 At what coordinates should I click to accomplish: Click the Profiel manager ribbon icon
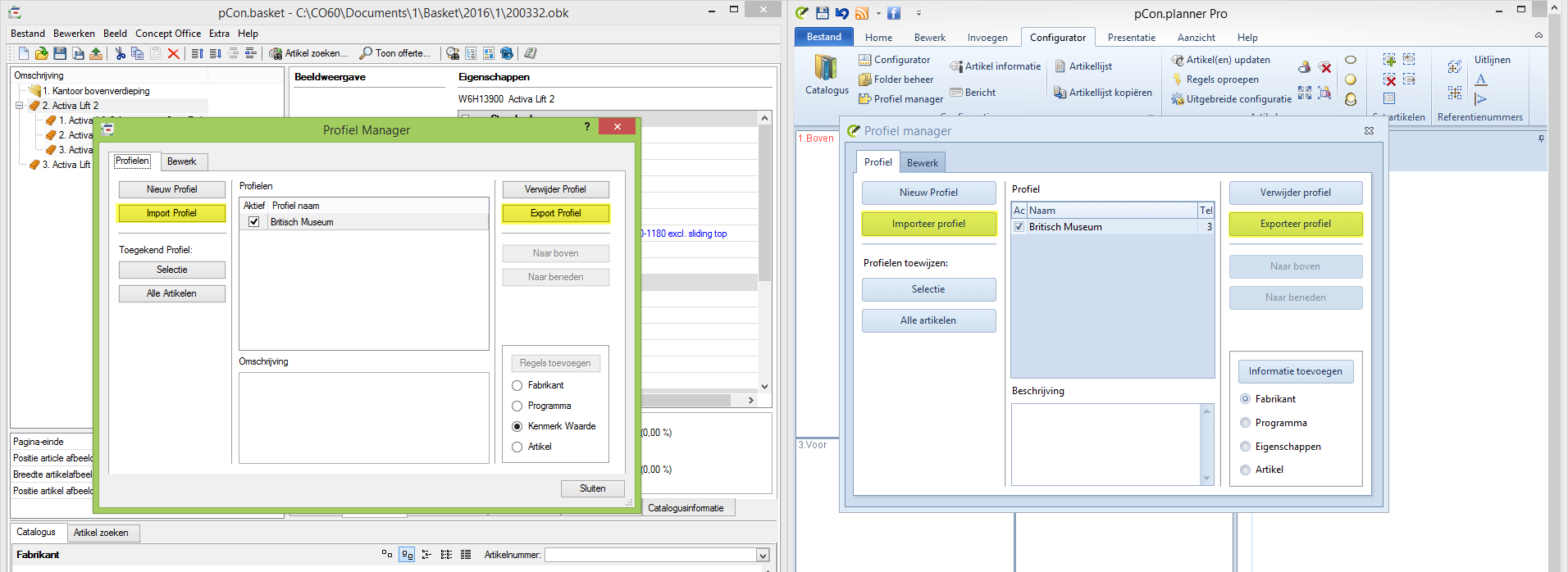[x=865, y=99]
